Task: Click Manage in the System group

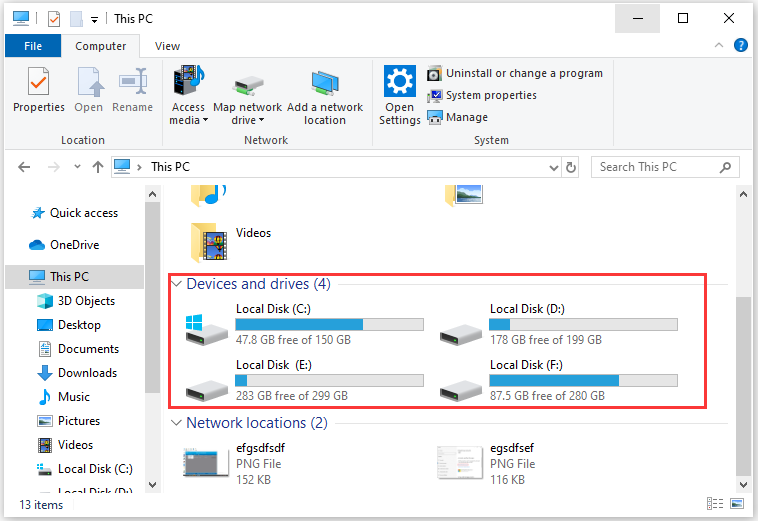Action: (458, 117)
